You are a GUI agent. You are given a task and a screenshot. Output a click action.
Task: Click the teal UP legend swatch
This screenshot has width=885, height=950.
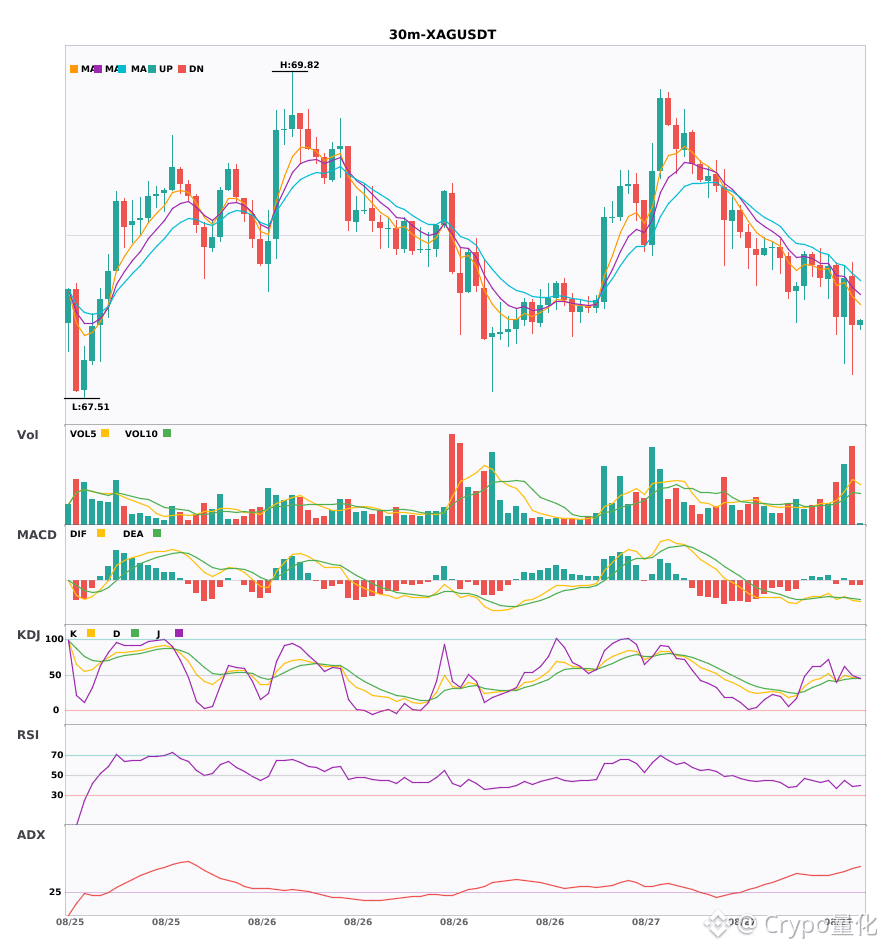[x=152, y=69]
